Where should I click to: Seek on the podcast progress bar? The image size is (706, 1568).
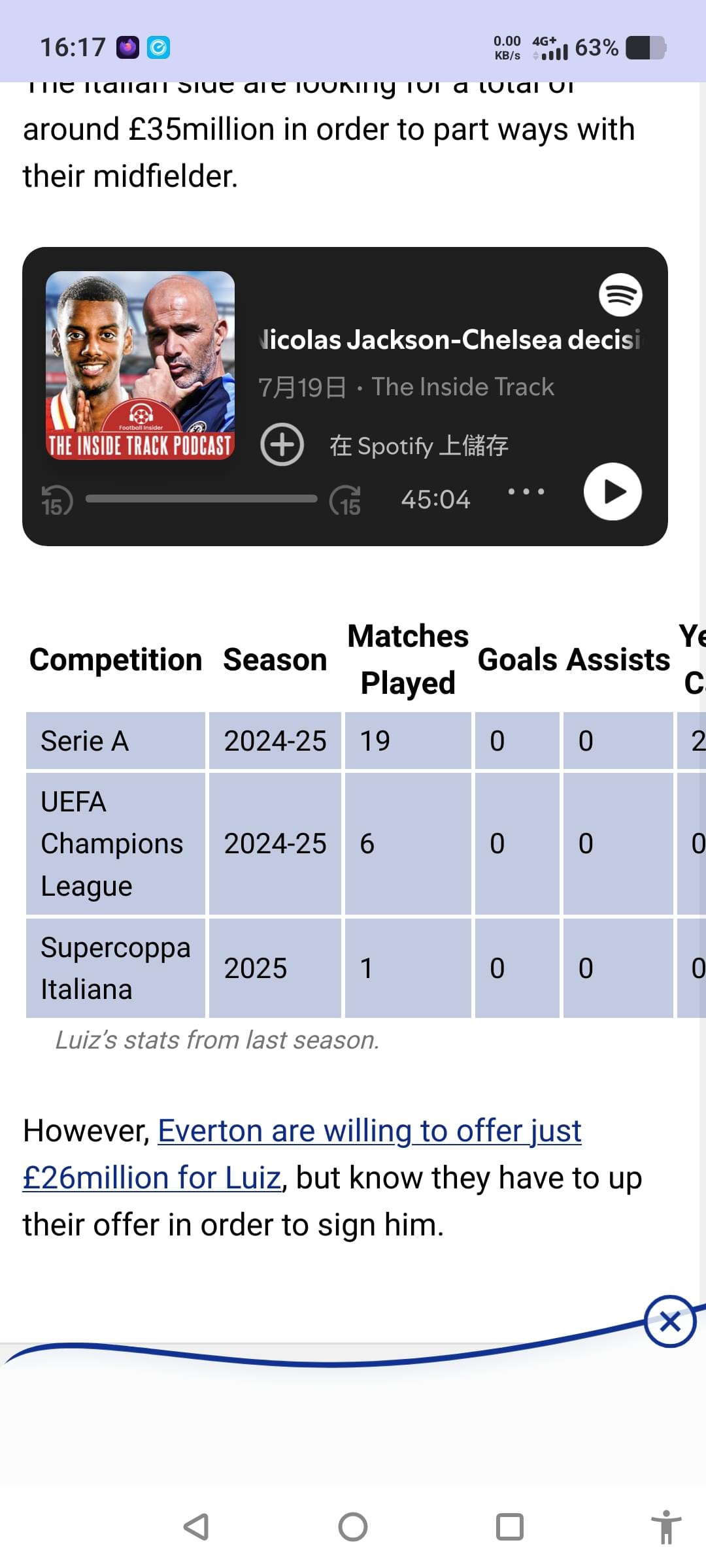(x=201, y=499)
